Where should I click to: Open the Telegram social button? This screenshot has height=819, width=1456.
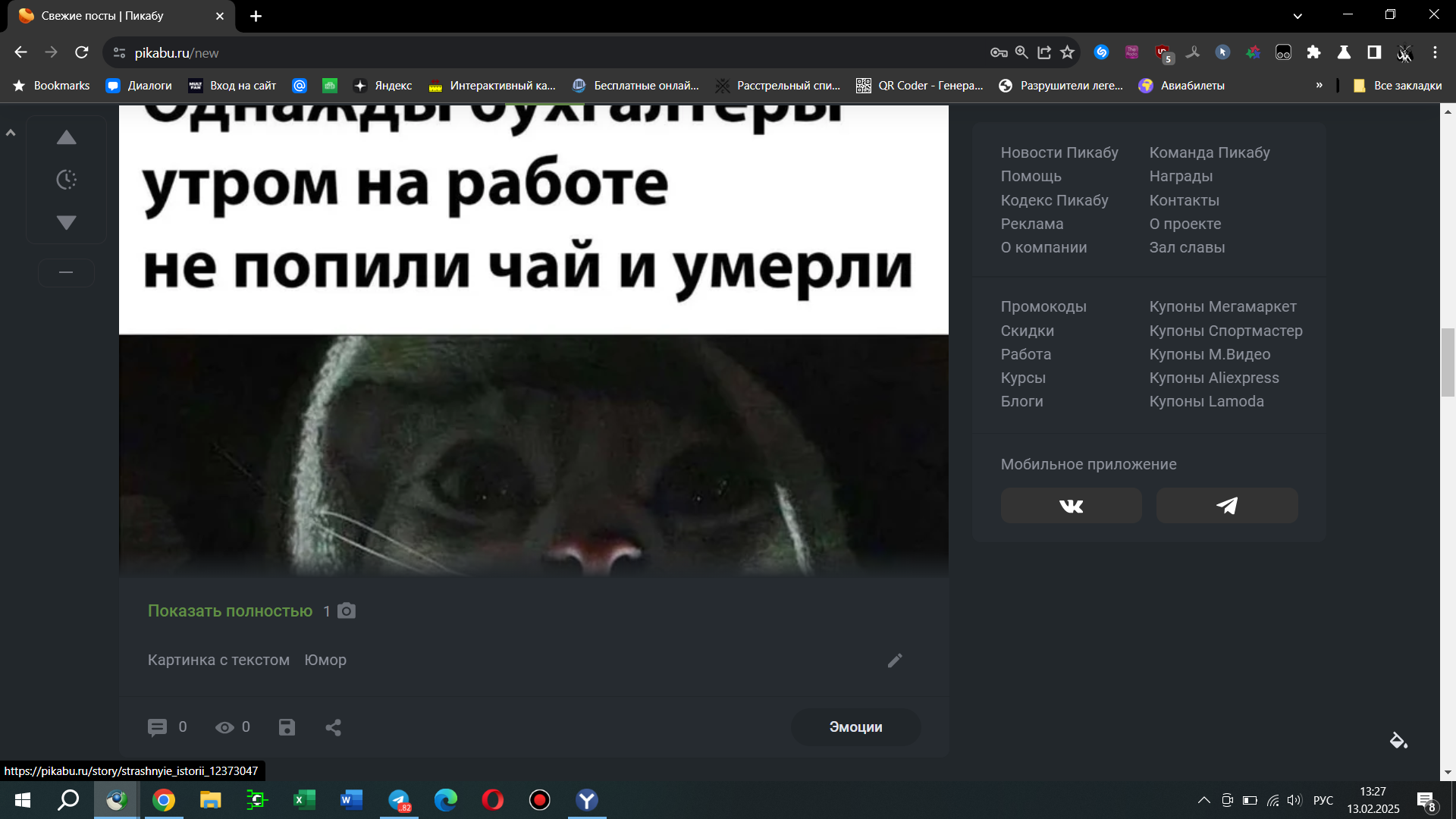(1226, 506)
